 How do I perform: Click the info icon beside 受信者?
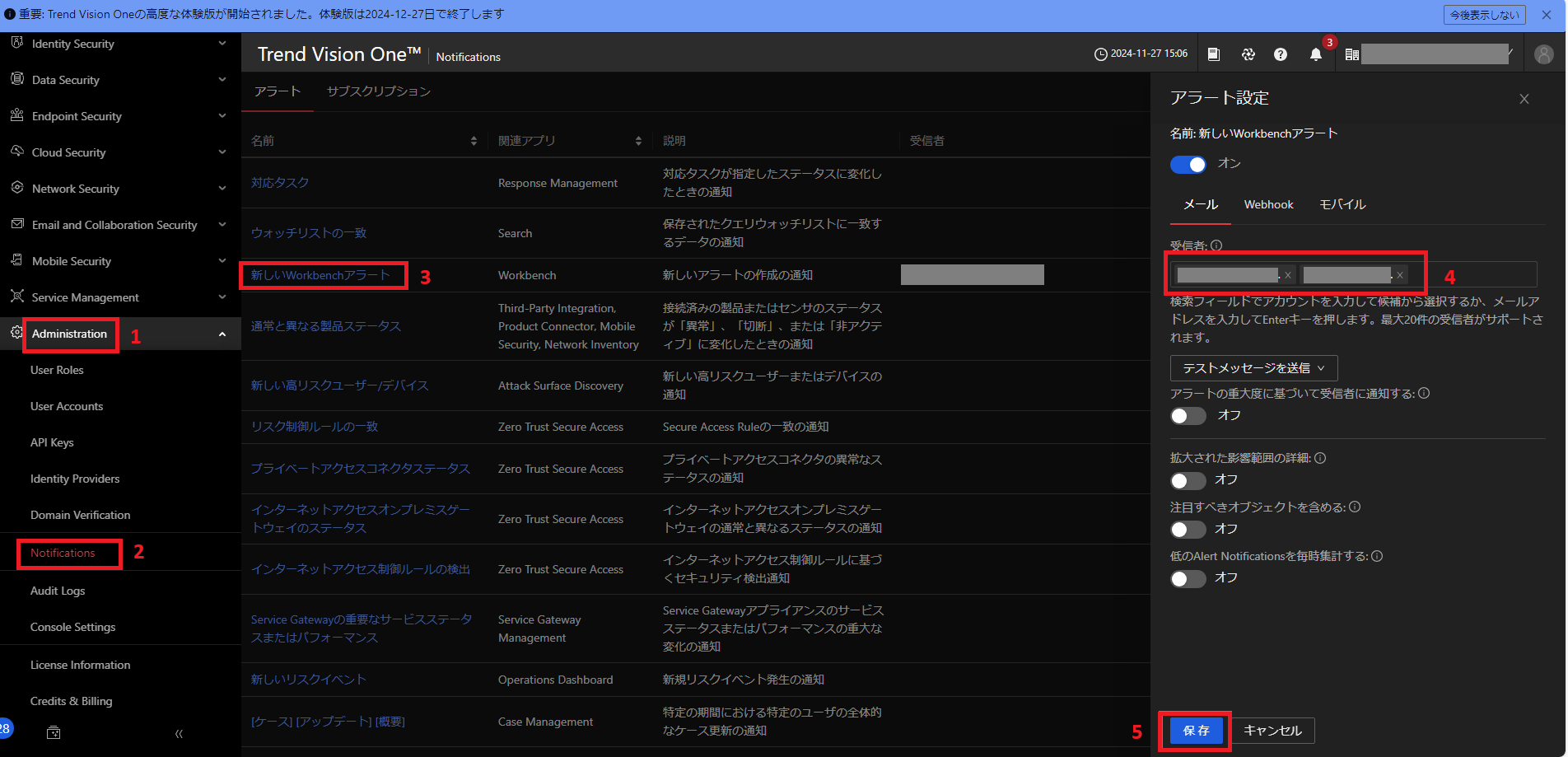(x=1216, y=245)
